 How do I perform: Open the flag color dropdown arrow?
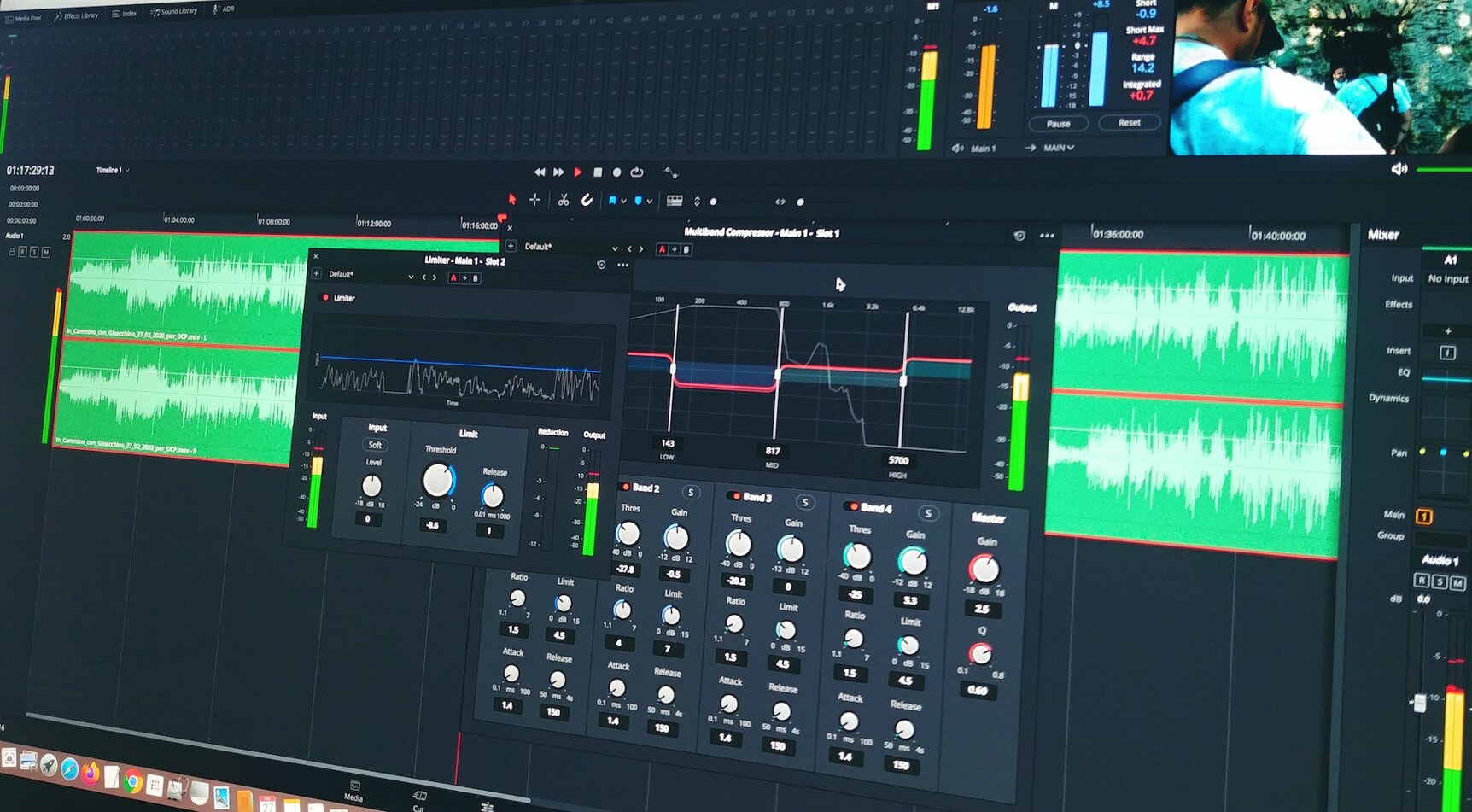623,201
